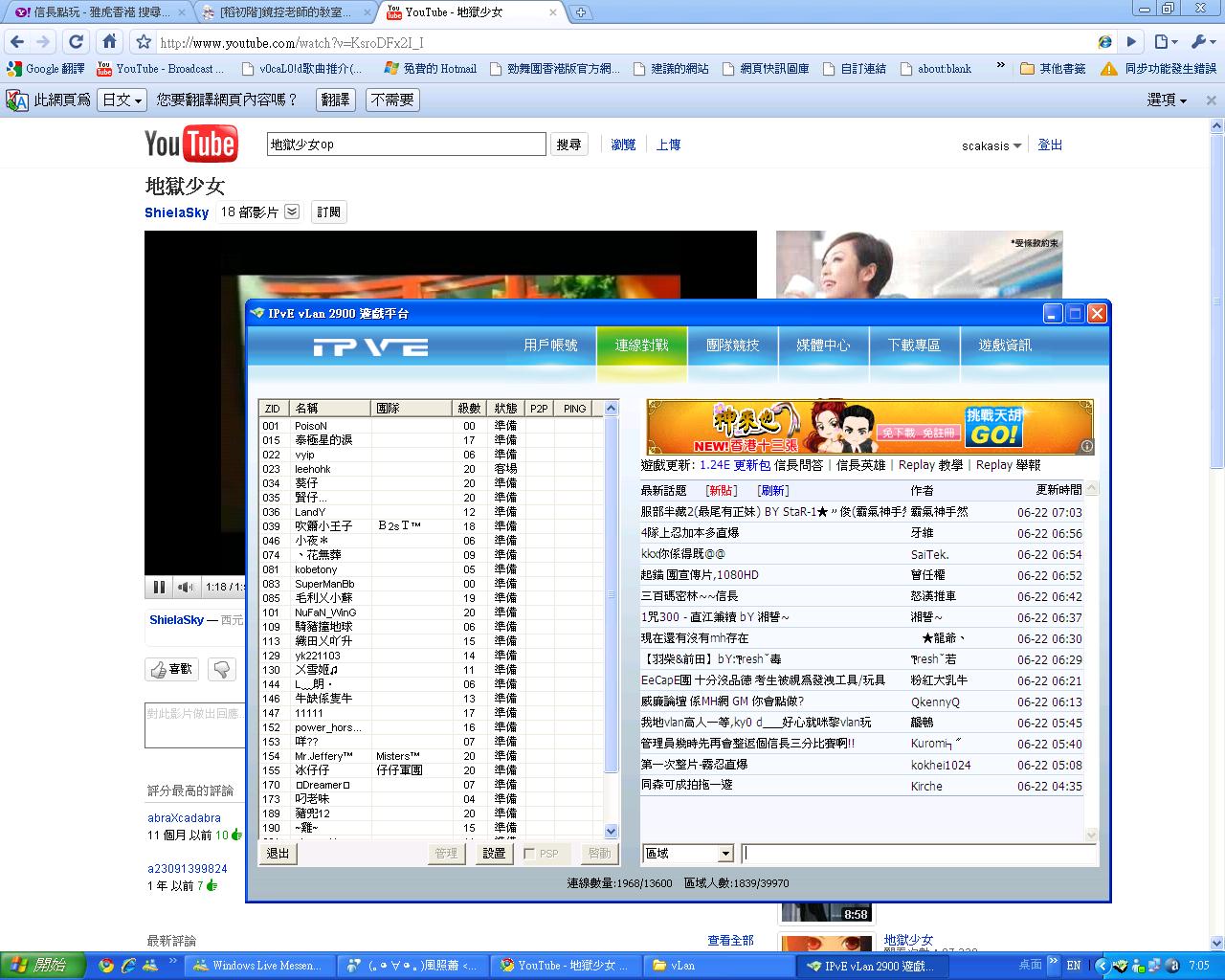This screenshot has width=1225, height=980.
Task: Click the 翻譯 button in translate bar
Action: click(x=335, y=100)
